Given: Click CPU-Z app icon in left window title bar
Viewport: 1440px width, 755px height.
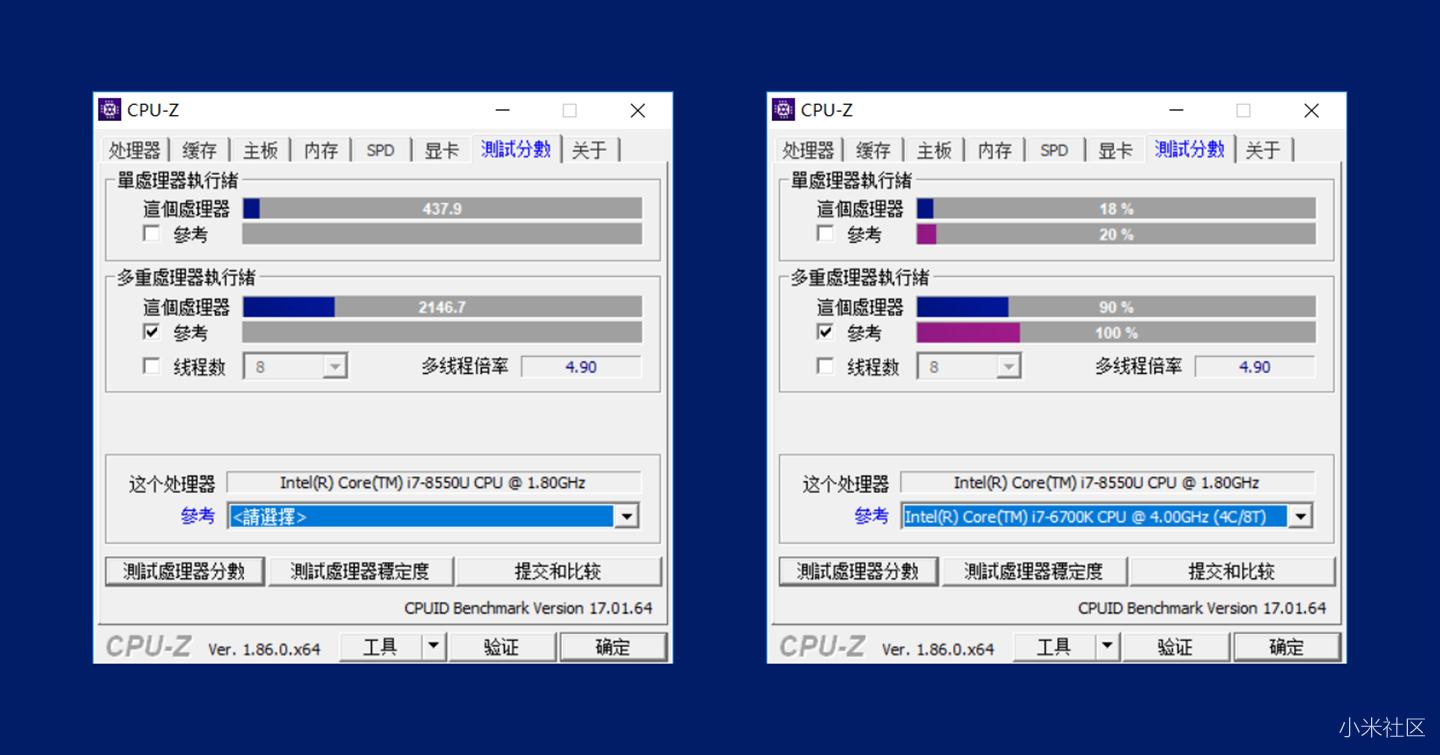Looking at the screenshot, I should (110, 110).
